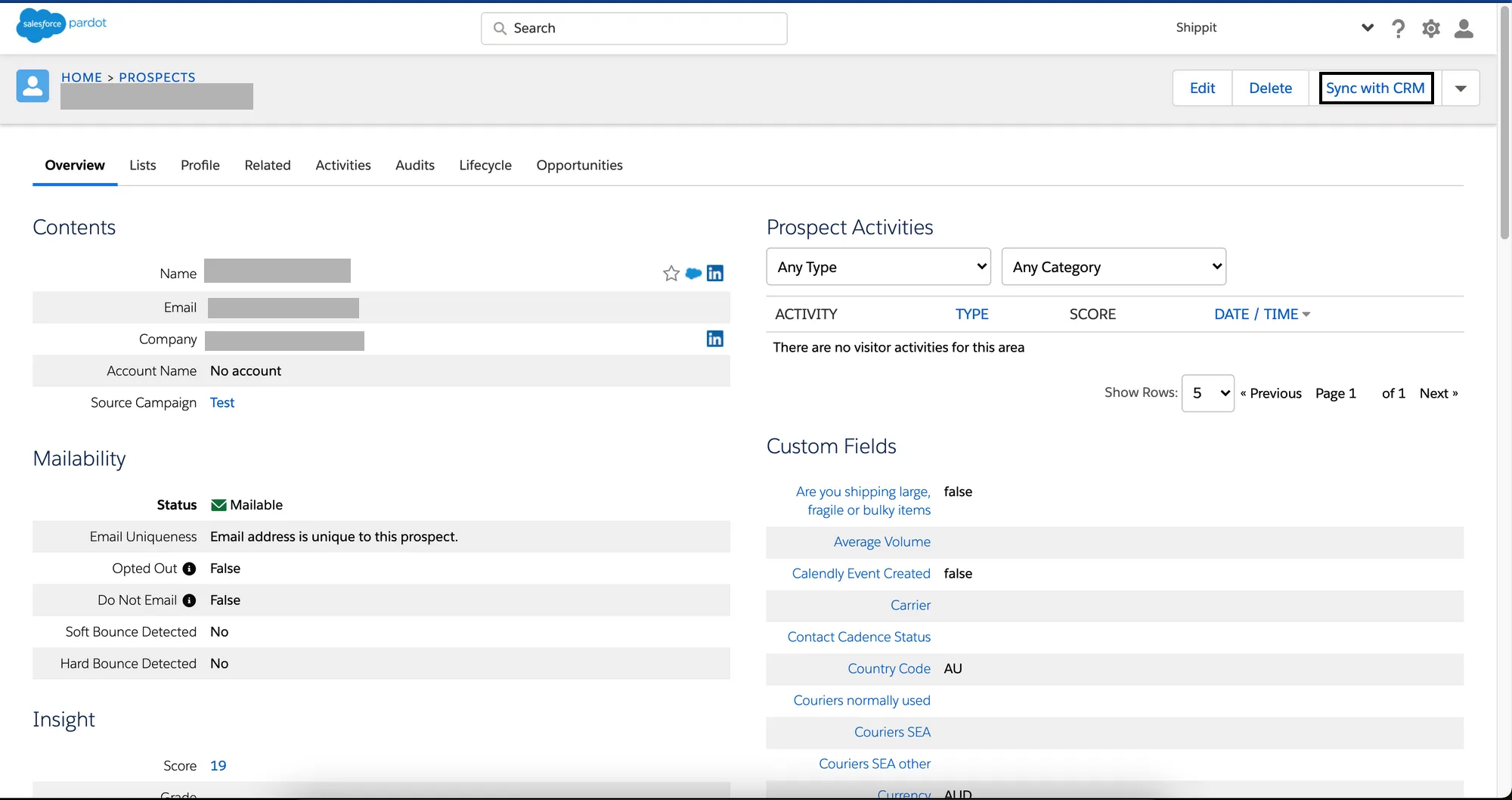
Task: Open LinkedIn icon in the Name row
Action: (x=714, y=274)
